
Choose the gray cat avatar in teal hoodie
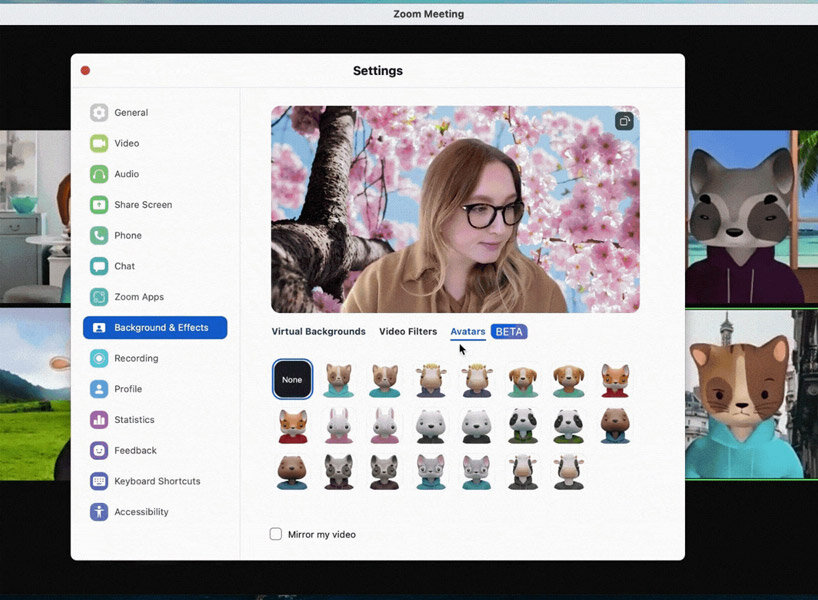click(430, 472)
